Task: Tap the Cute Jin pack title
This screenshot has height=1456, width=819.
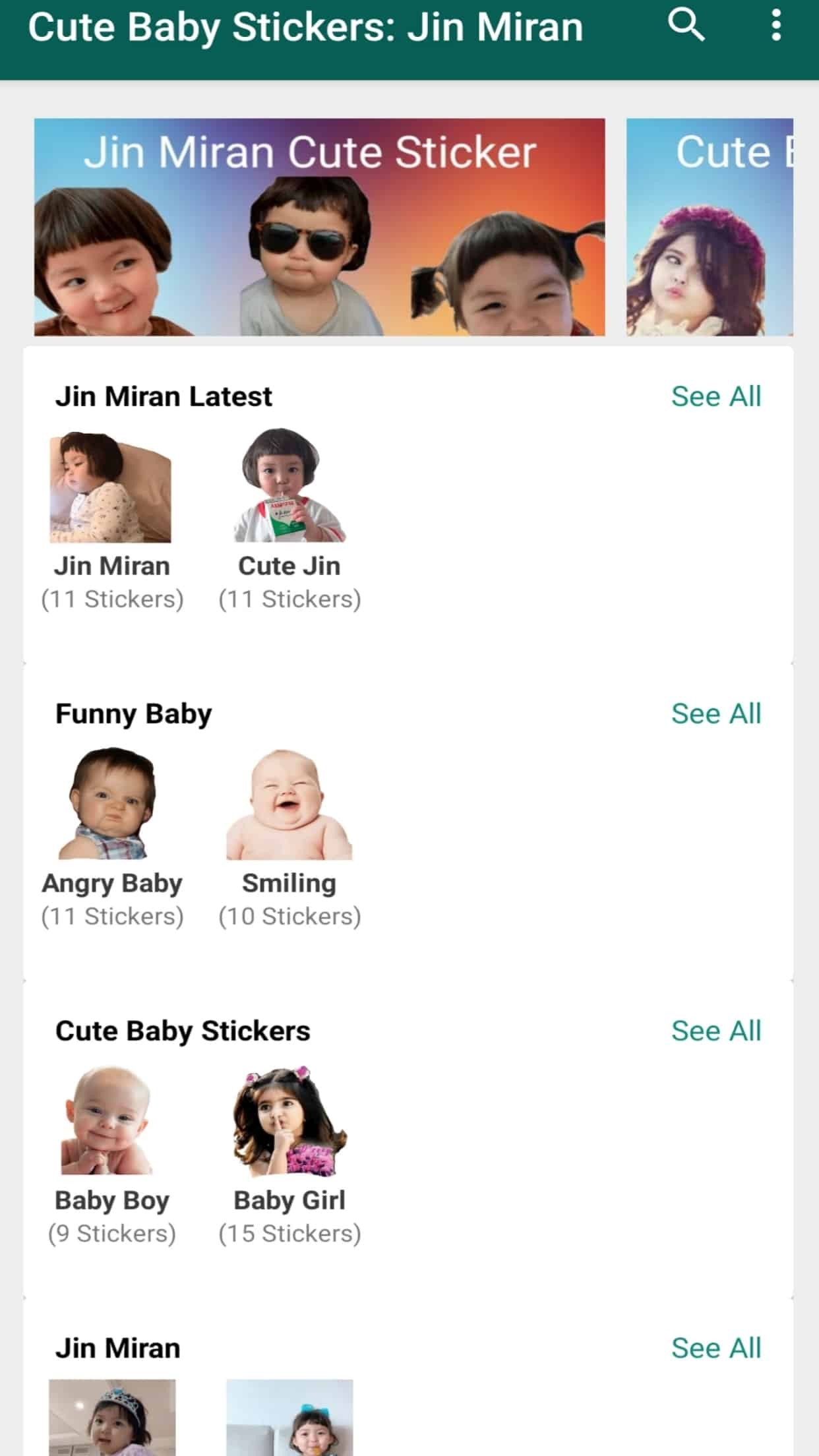Action: pyautogui.click(x=289, y=566)
